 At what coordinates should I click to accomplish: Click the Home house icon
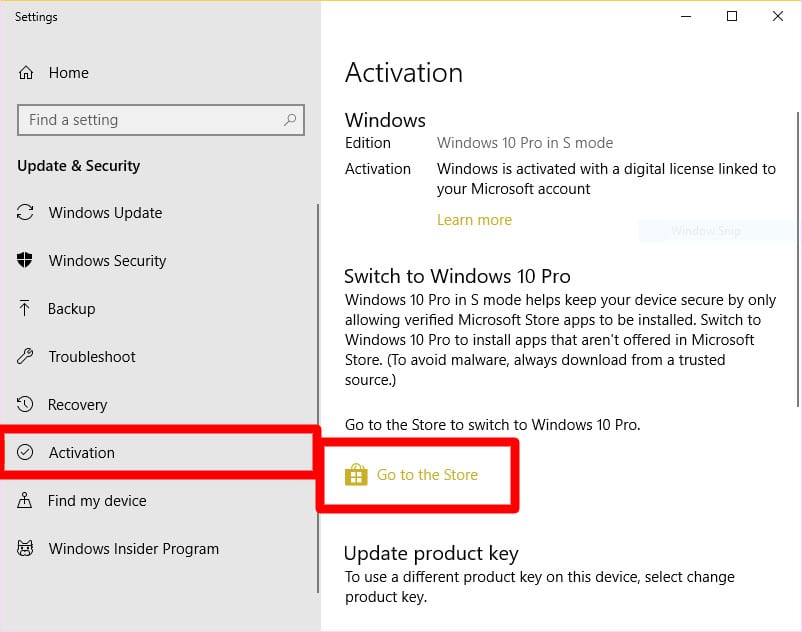click(26, 73)
